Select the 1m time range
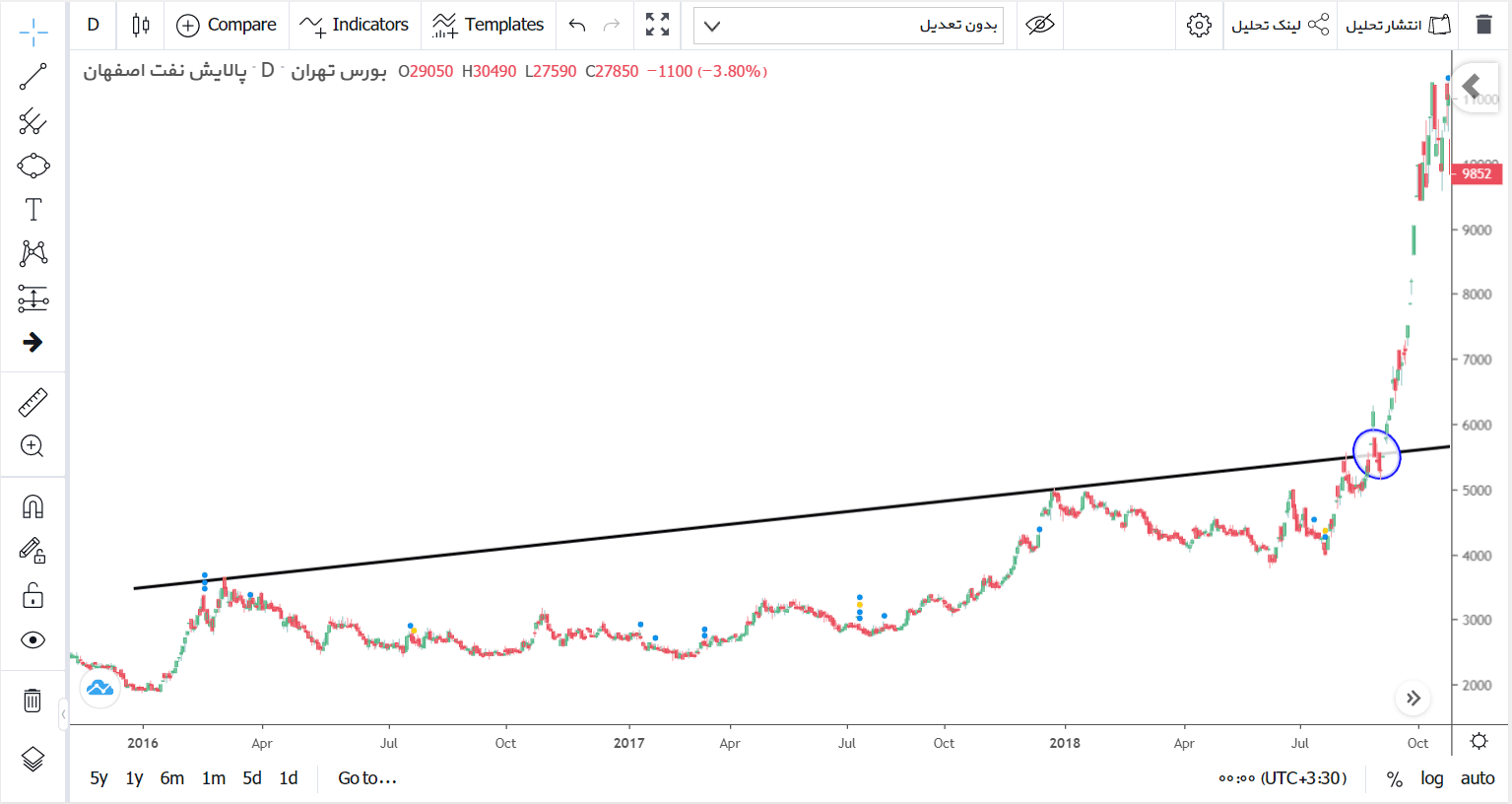Screen dimensions: 1512x804 point(214,778)
